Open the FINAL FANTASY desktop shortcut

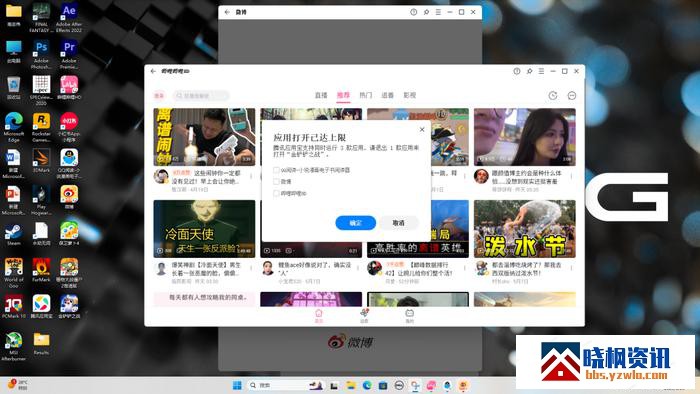41,18
